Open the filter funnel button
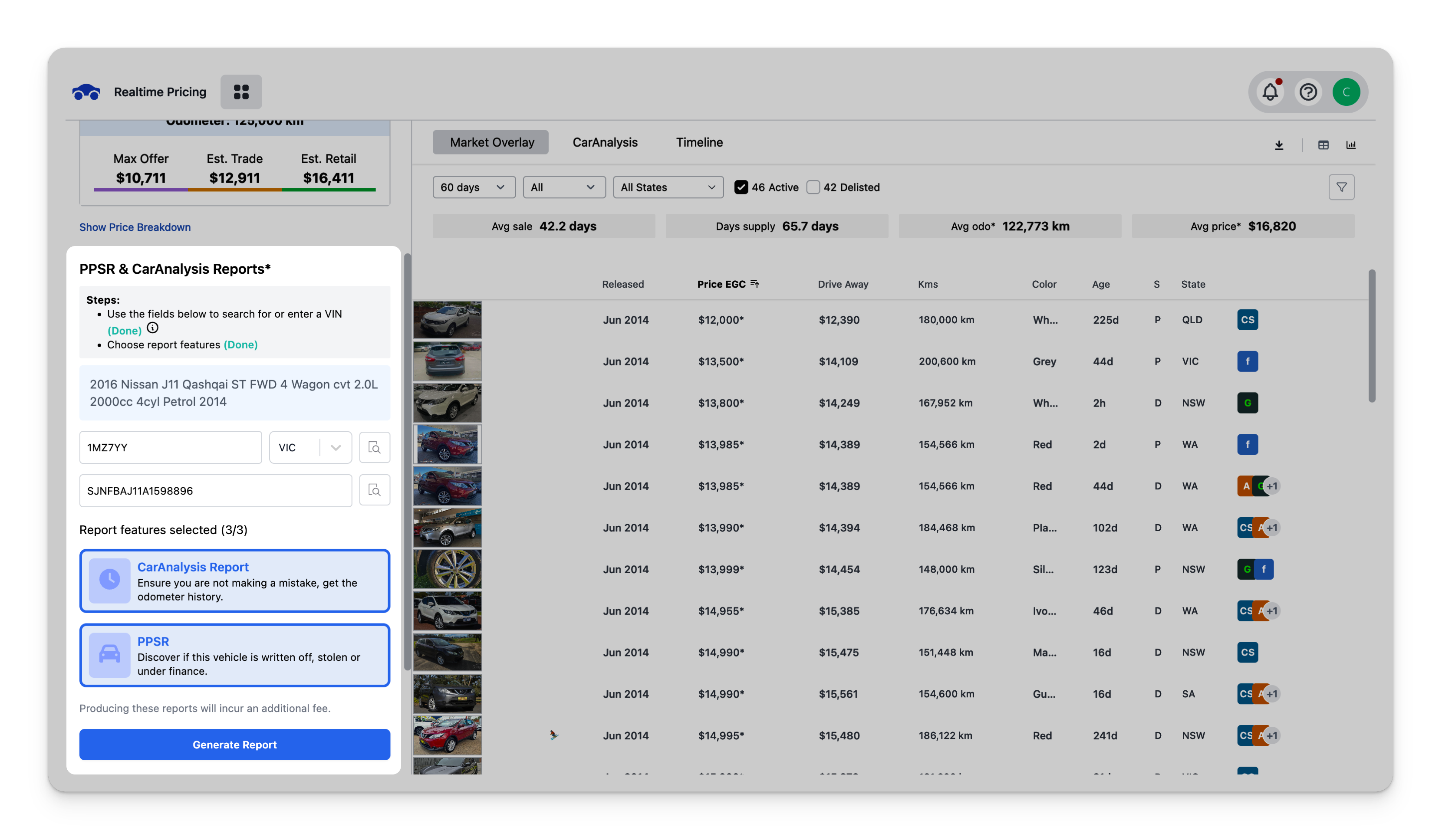Viewport: 1442px width, 840px height. [x=1341, y=187]
